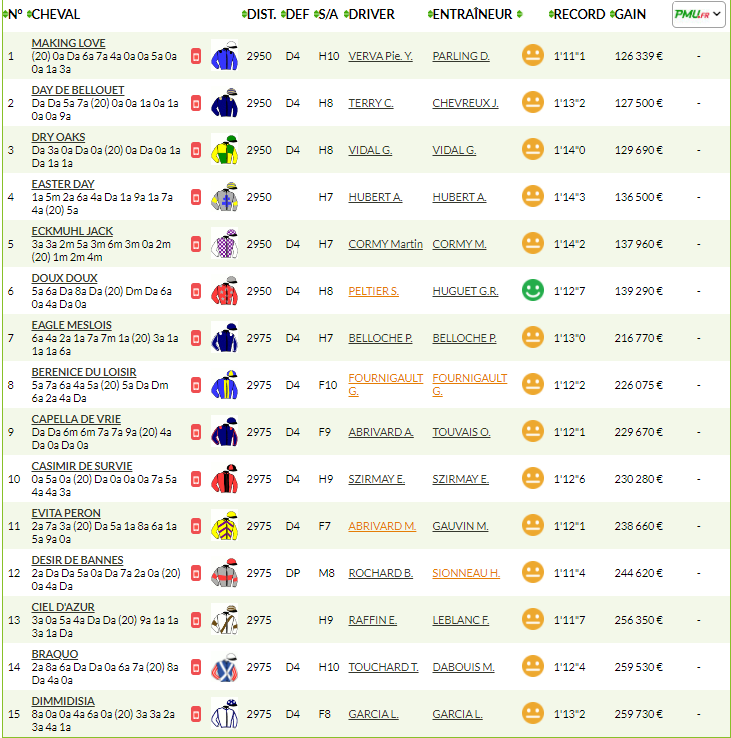This screenshot has width=731, height=738.
Task: Click the orange neutral face for DIMMIDISIA
Action: click(x=533, y=713)
